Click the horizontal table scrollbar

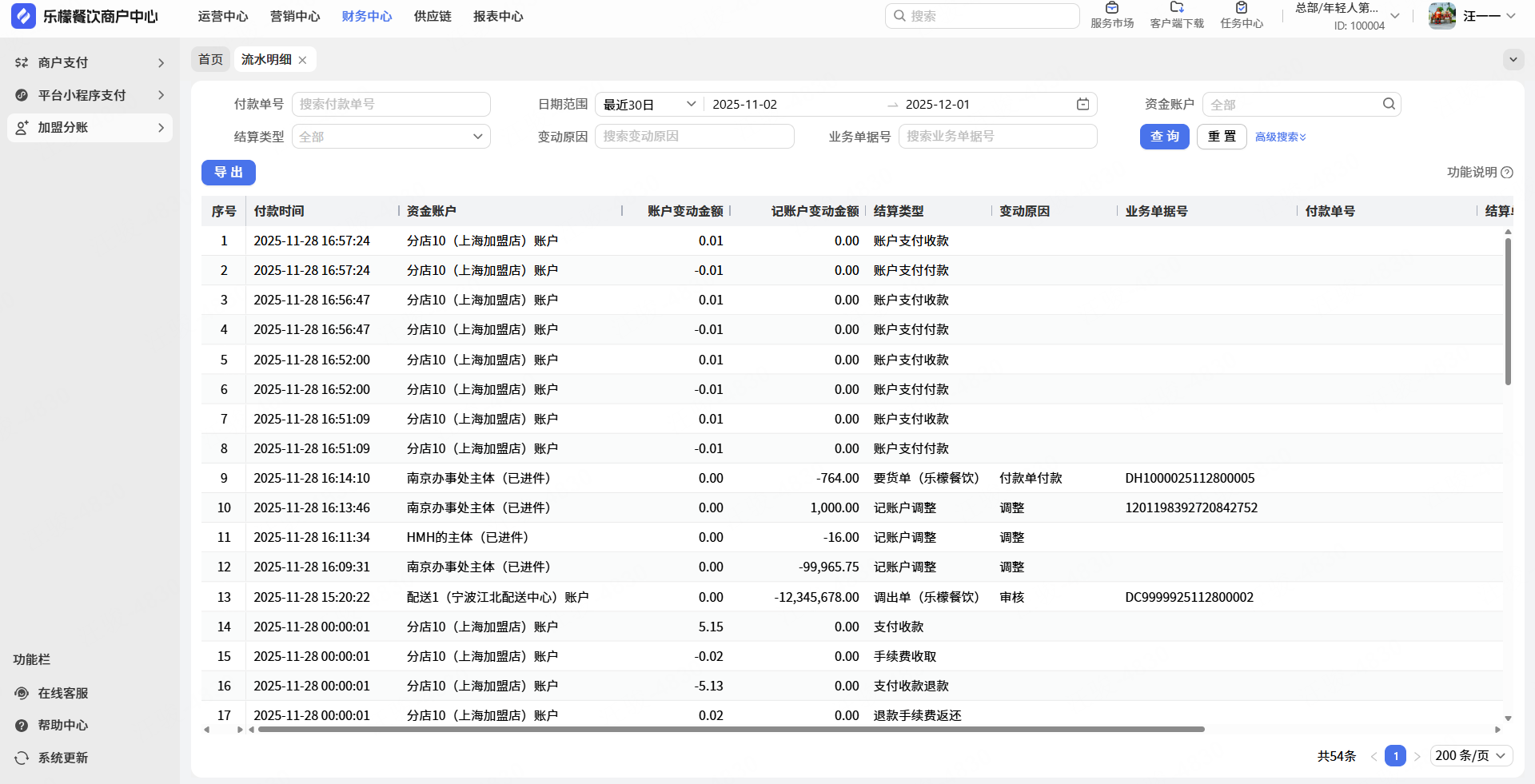(730, 729)
